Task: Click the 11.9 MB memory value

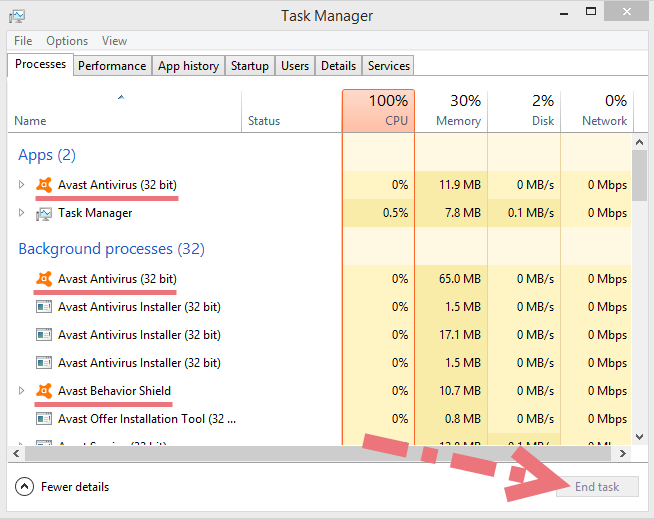Action: (x=460, y=185)
